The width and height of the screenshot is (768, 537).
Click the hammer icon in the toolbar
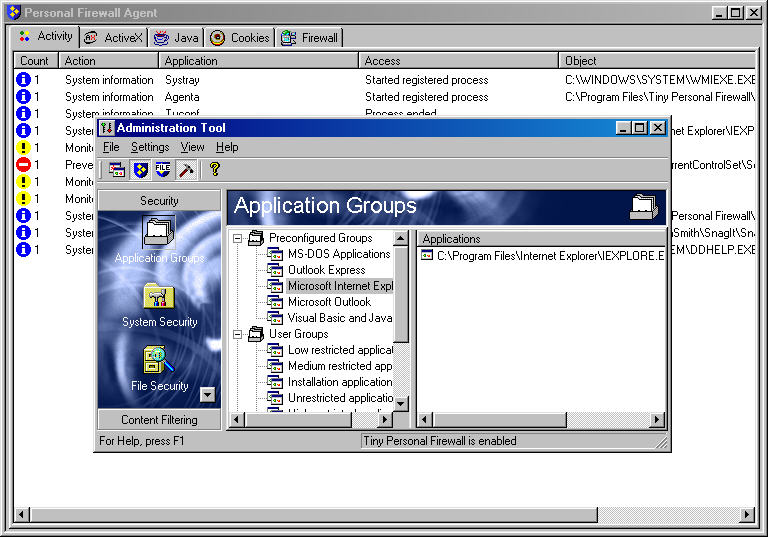point(185,170)
